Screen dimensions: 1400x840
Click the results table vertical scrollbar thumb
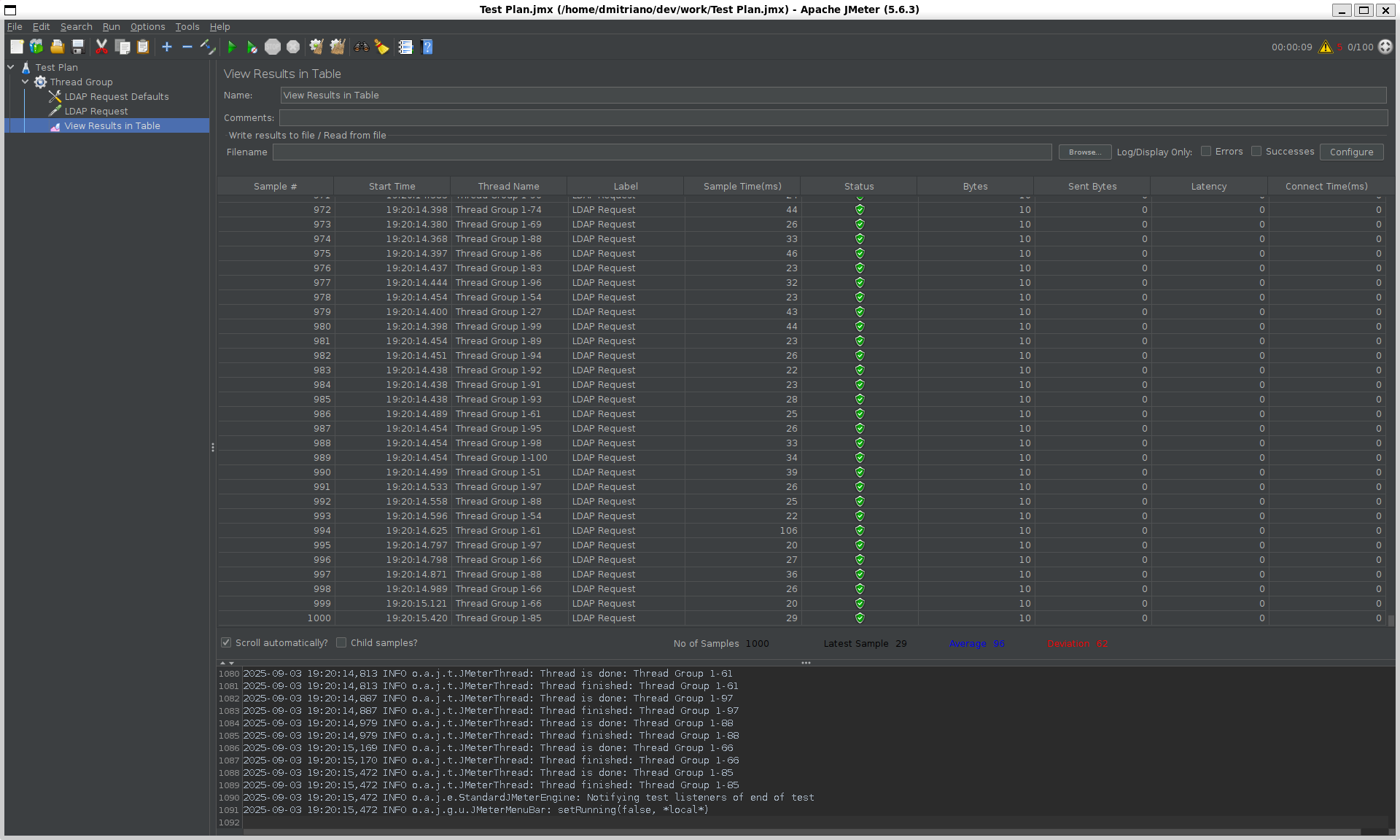(1391, 621)
